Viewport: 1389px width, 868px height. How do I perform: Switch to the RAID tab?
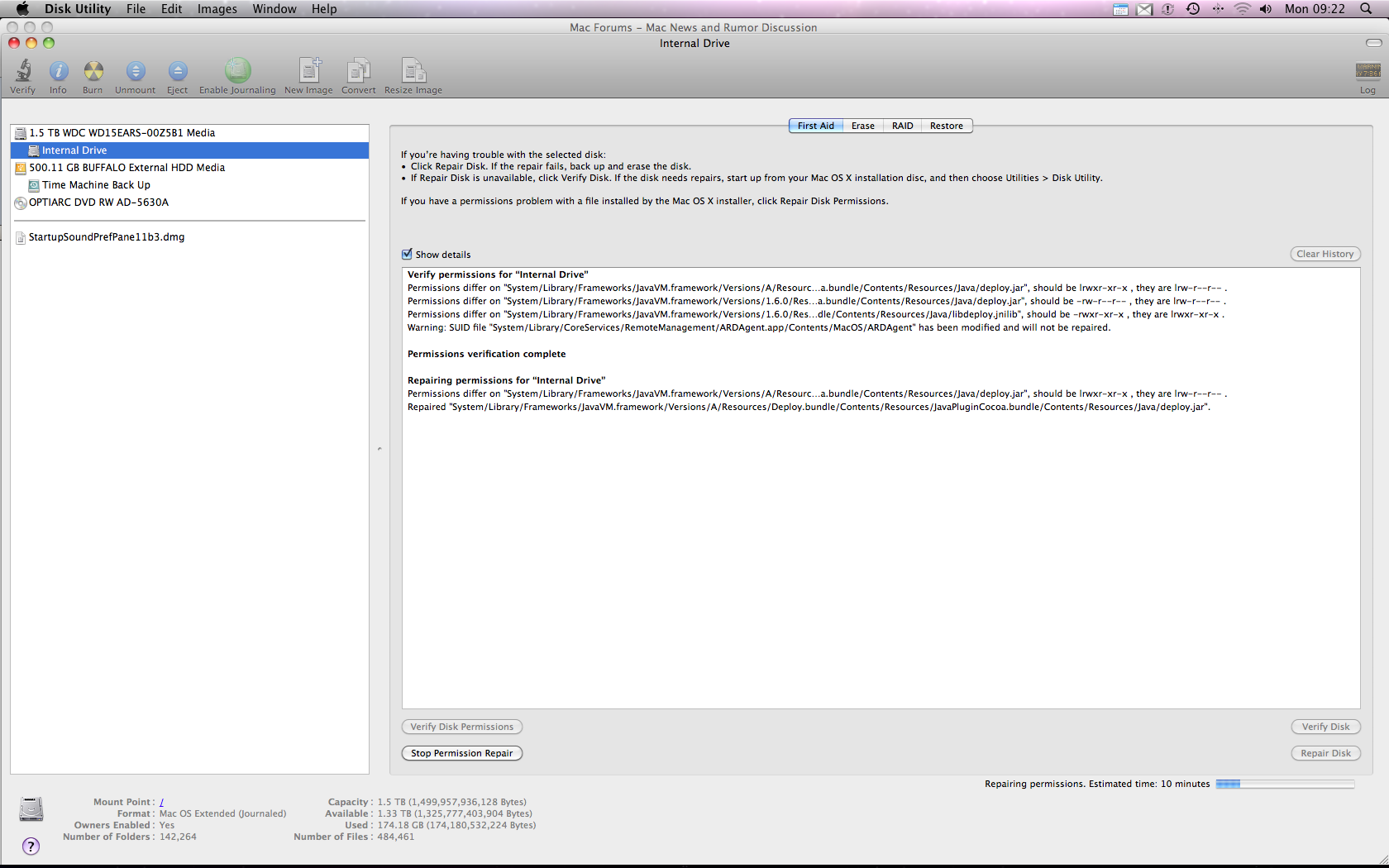903,126
